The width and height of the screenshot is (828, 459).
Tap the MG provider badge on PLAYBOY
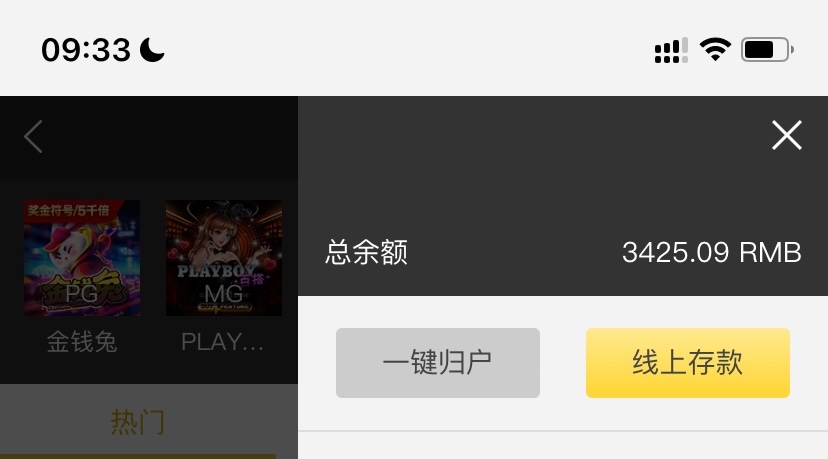223,293
